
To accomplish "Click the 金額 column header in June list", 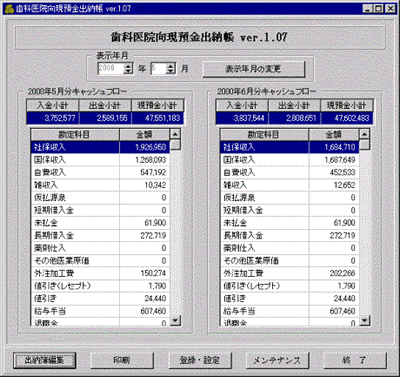I will 334,135.
